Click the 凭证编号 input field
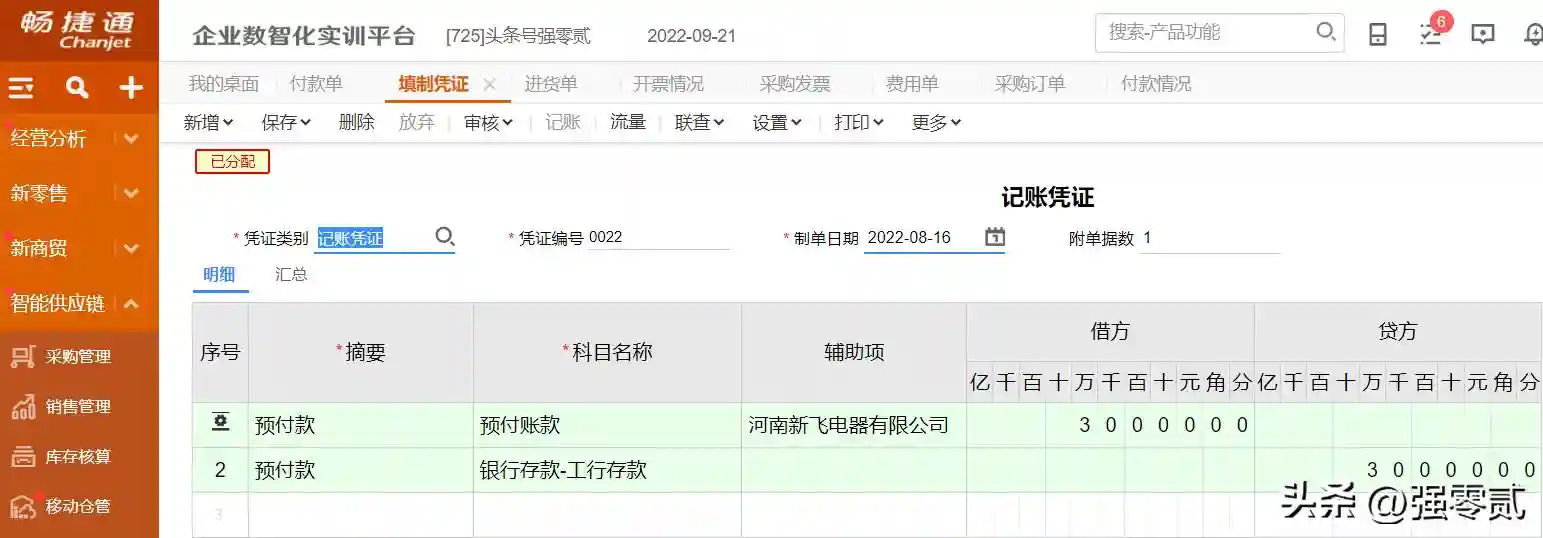1543x538 pixels. (x=658, y=238)
